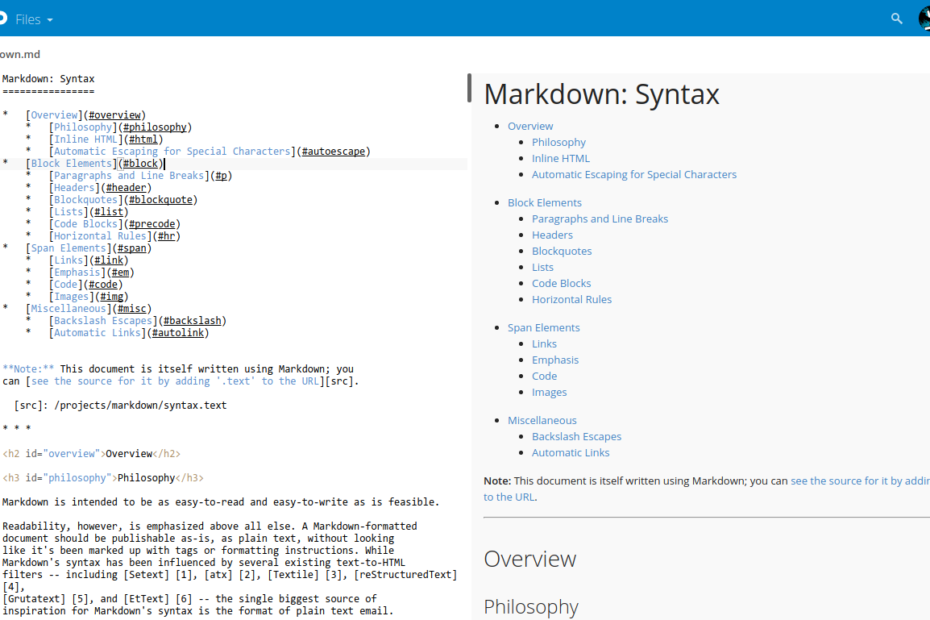Click the [Miscellaneous](#misc) source line
Viewport: 930px width, 620px height.
88,309
